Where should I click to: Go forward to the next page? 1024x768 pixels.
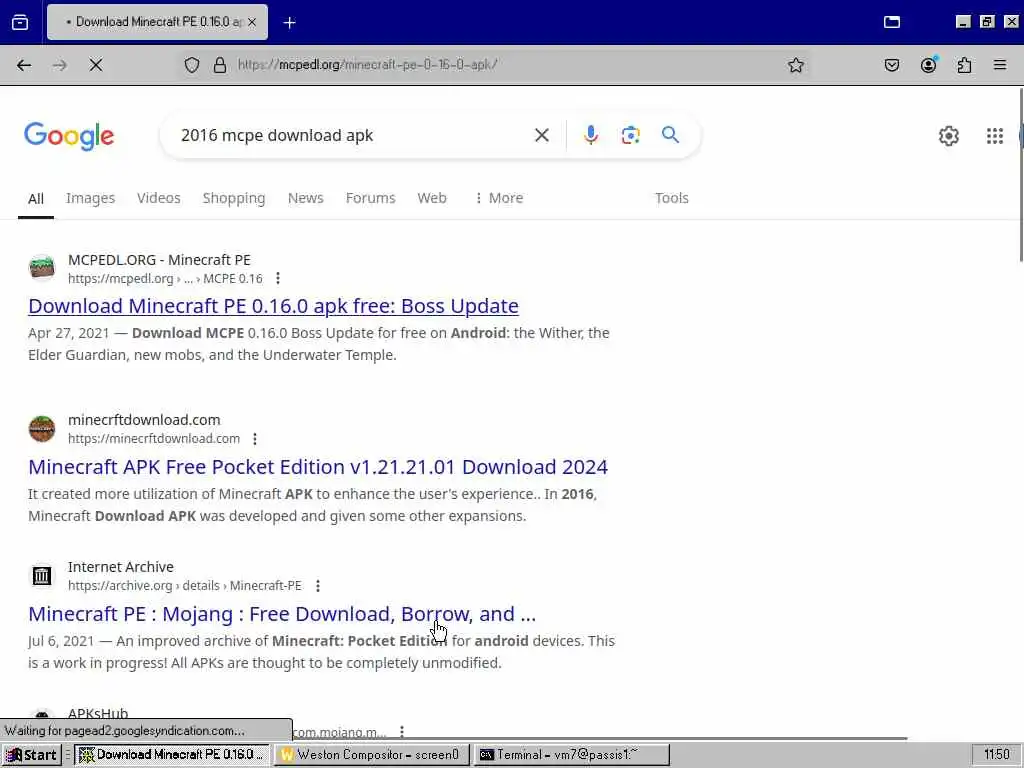60,65
